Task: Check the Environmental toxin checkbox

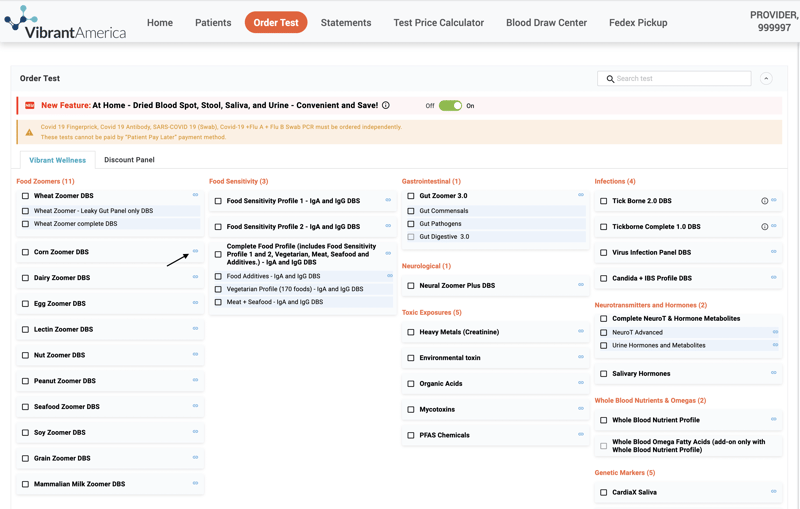Action: coord(411,358)
